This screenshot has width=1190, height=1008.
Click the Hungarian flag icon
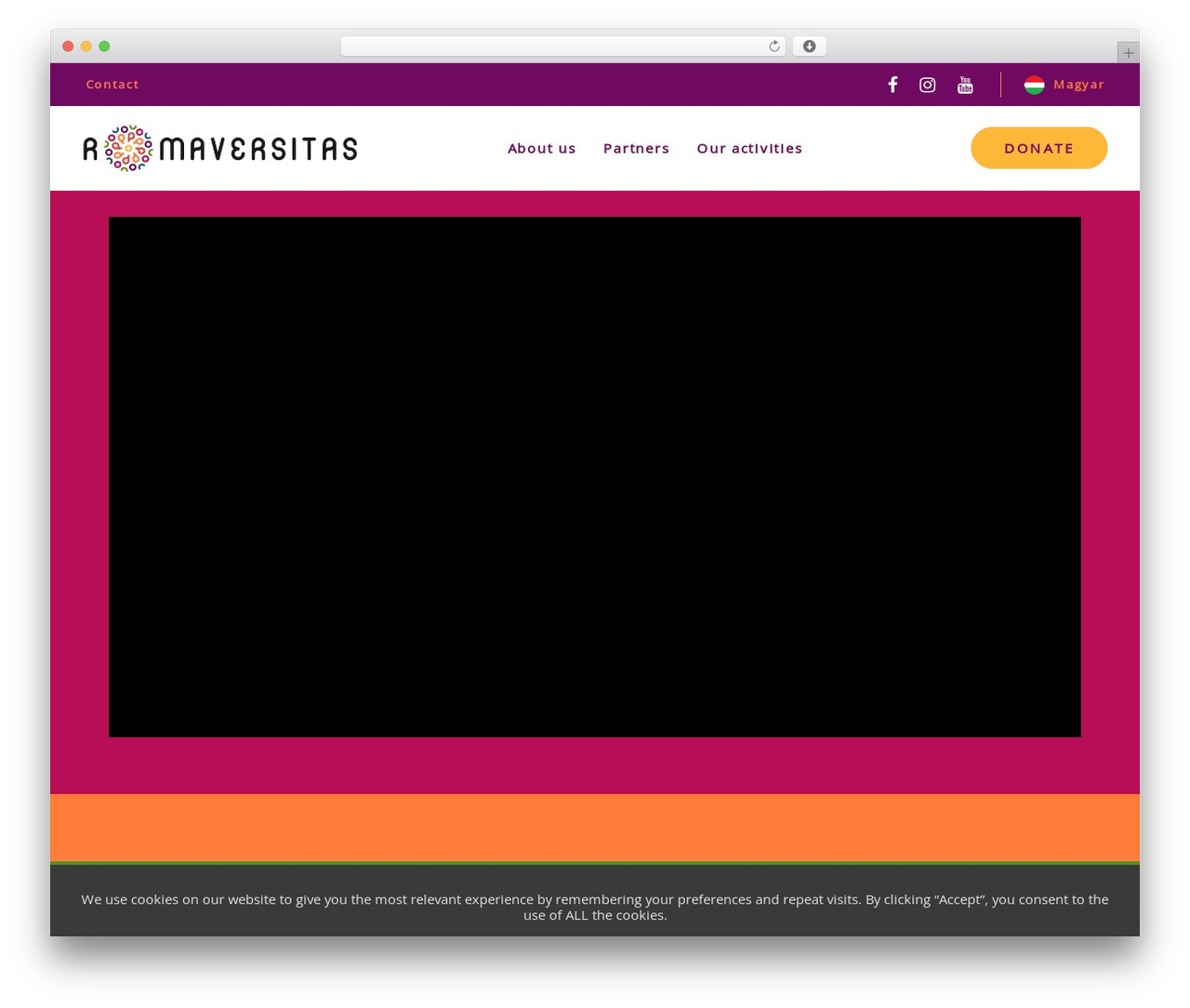[x=1035, y=85]
